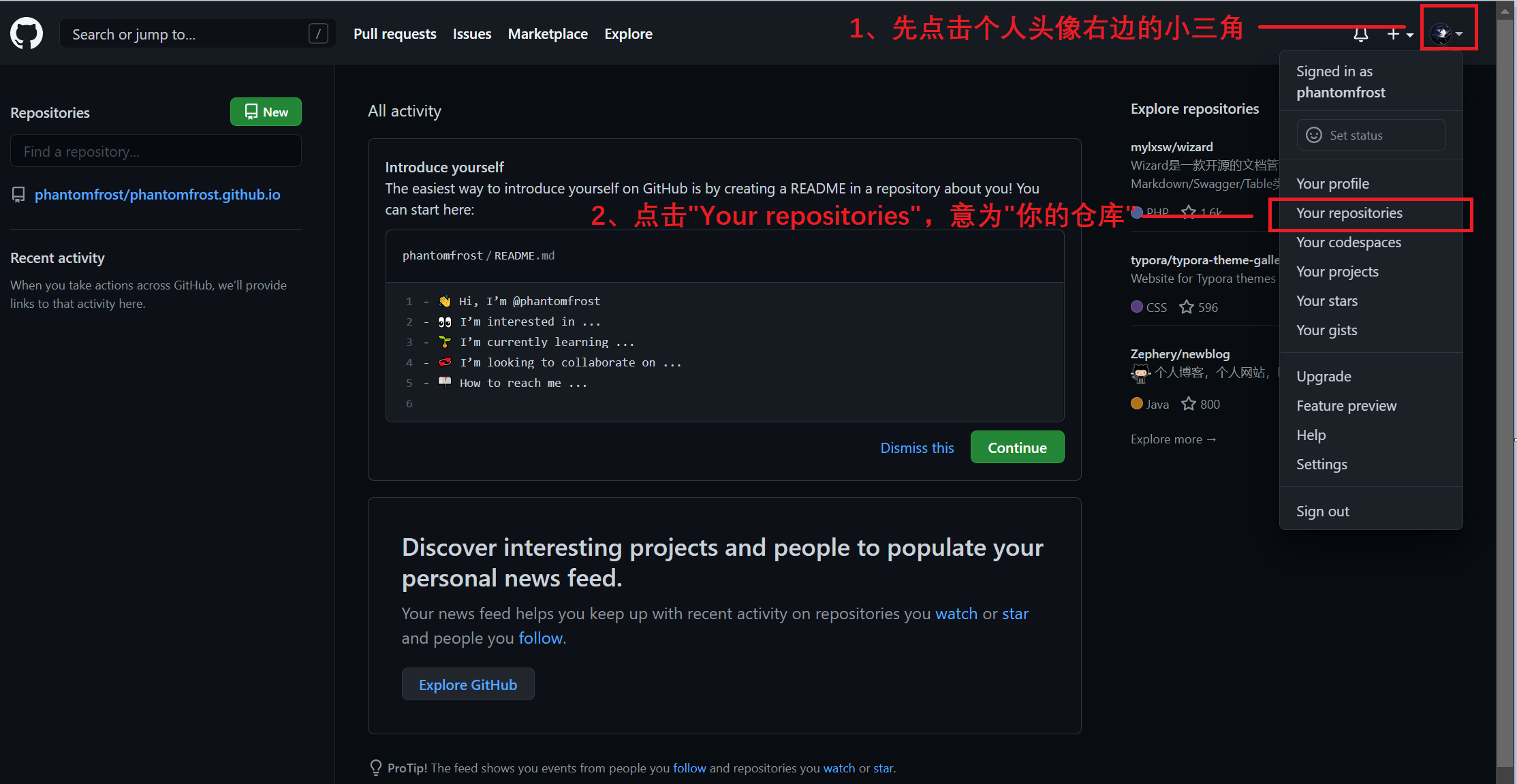
Task: Click the star icon showing 800
Action: point(1189,404)
